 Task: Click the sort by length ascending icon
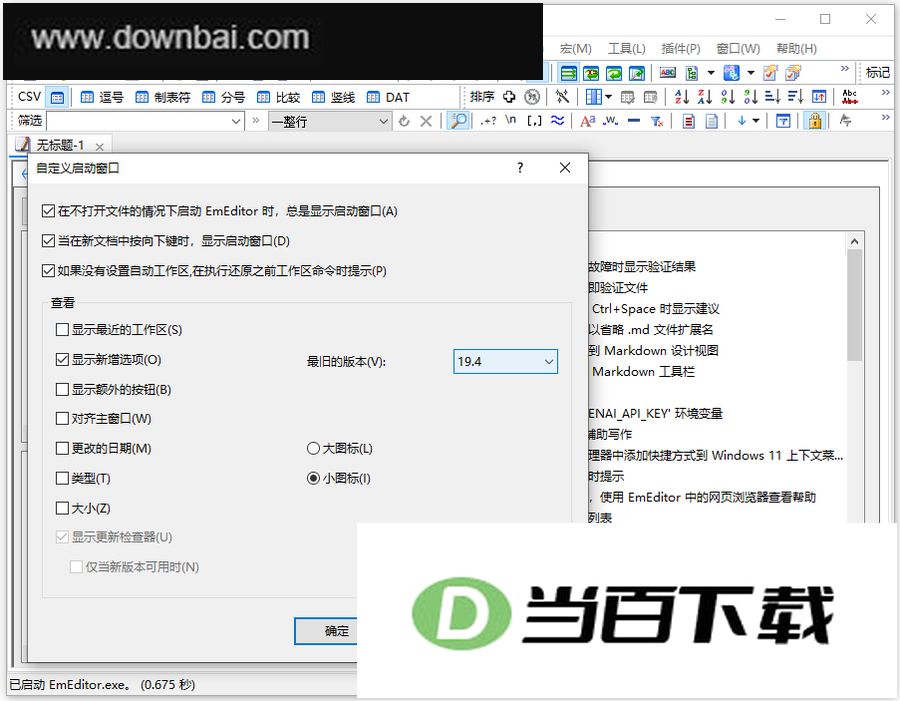tap(773, 97)
